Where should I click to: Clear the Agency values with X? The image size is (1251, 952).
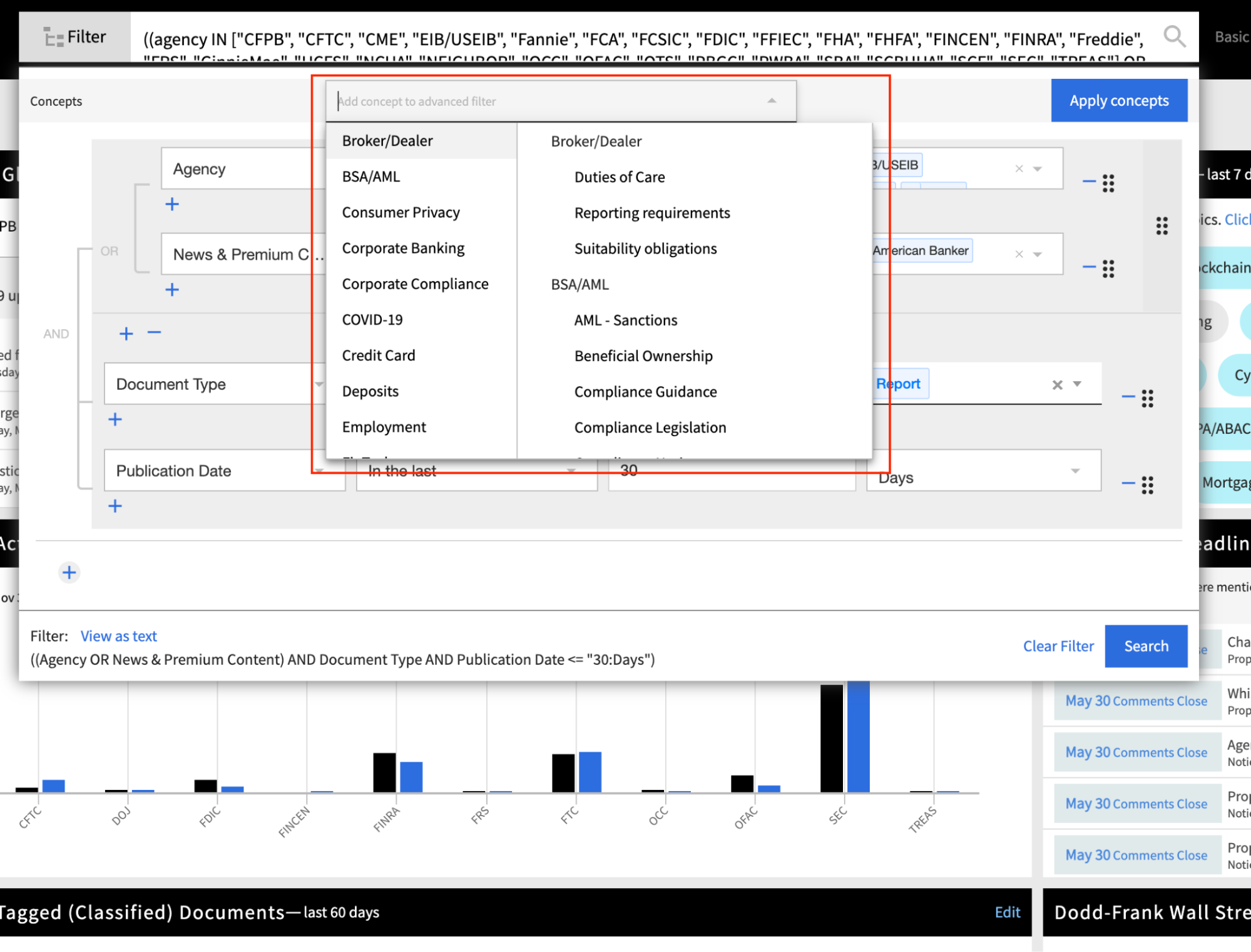(1019, 168)
